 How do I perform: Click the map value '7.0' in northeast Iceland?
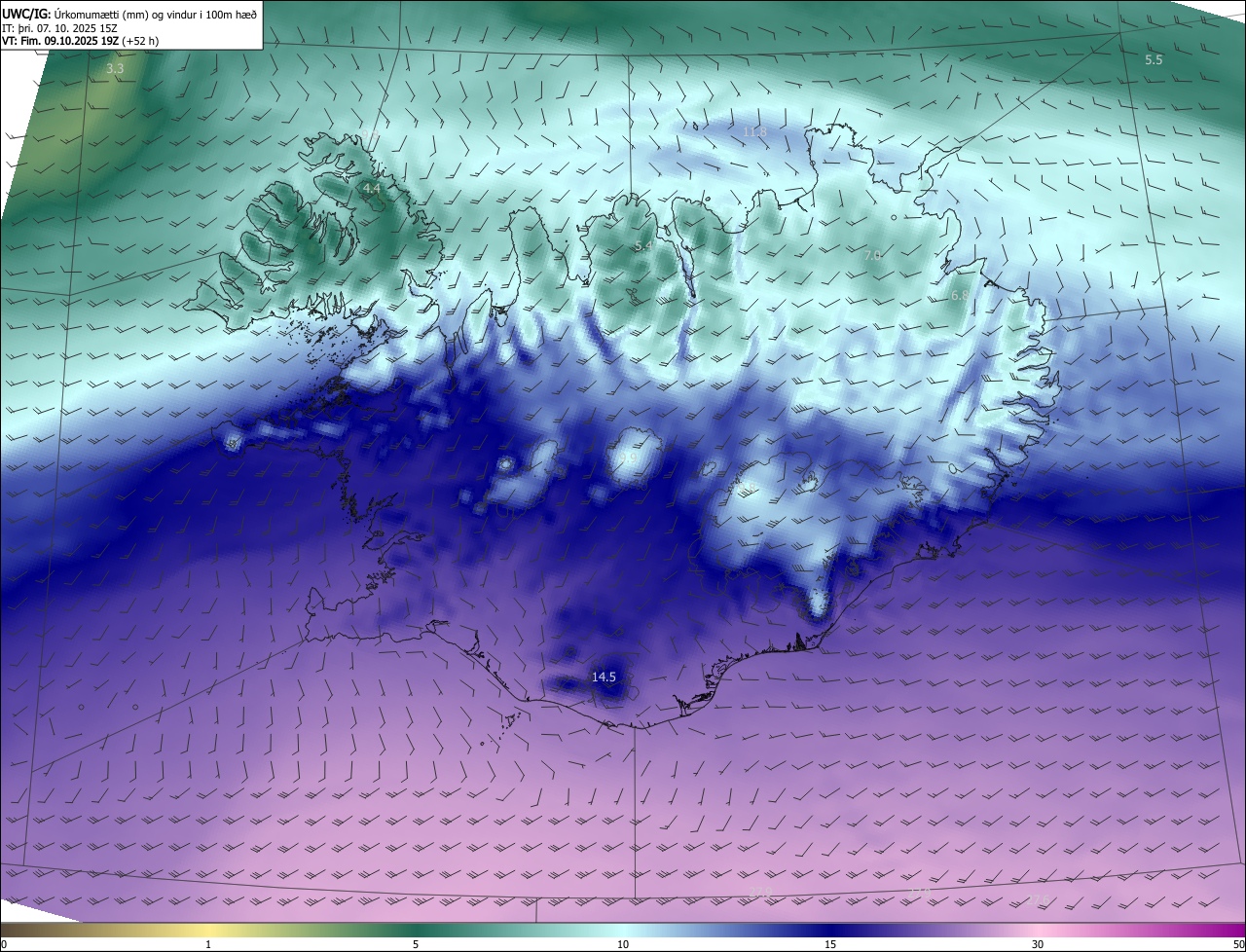tap(872, 255)
